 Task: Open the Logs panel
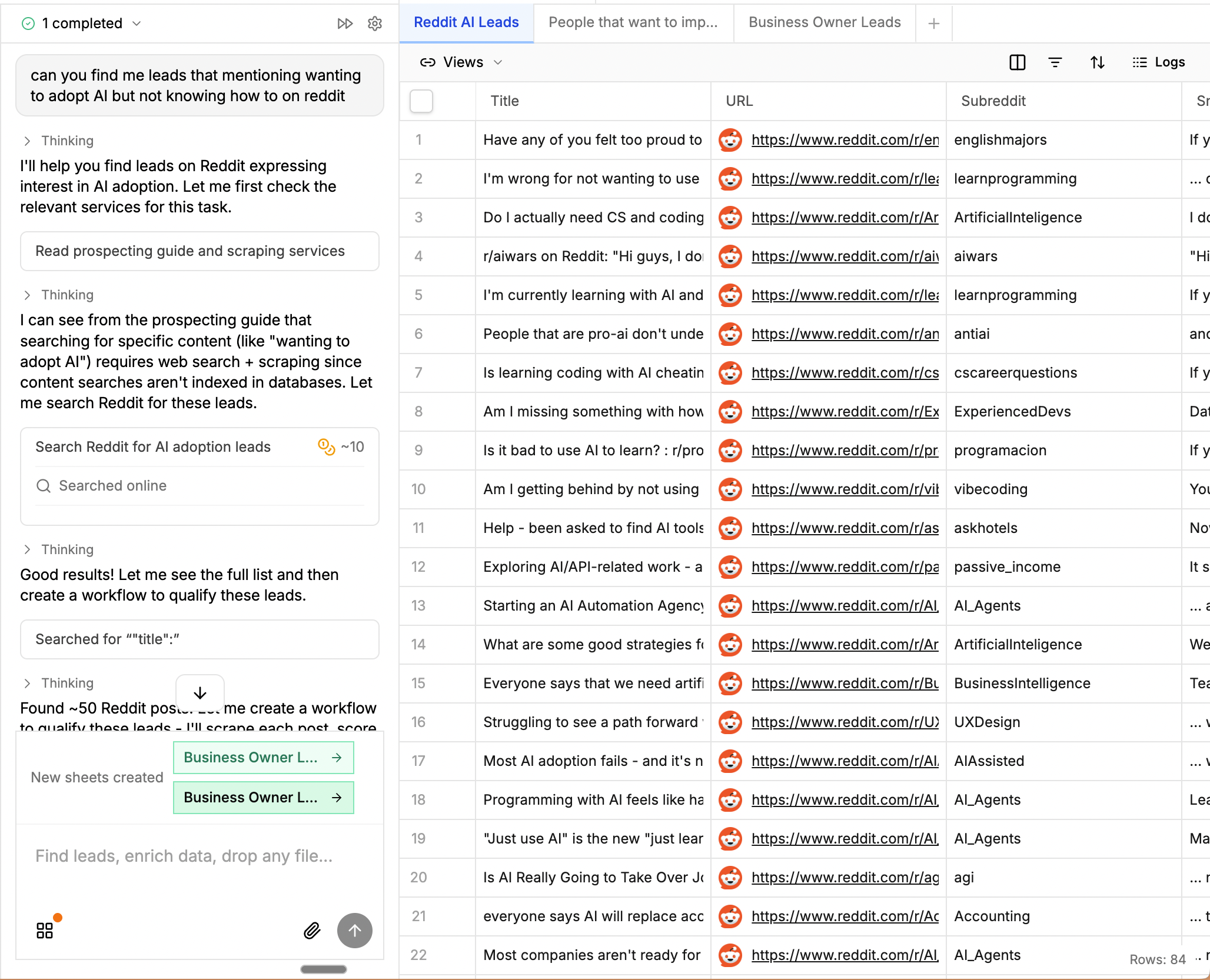pyautogui.click(x=1158, y=62)
